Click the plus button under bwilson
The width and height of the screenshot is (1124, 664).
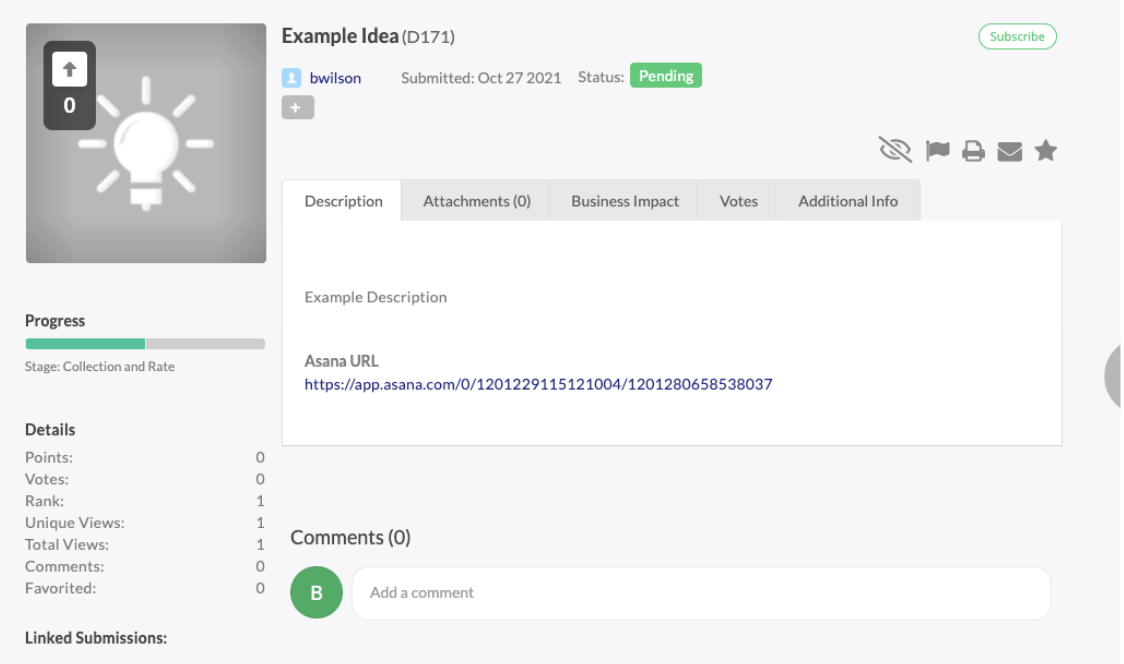[297, 108]
